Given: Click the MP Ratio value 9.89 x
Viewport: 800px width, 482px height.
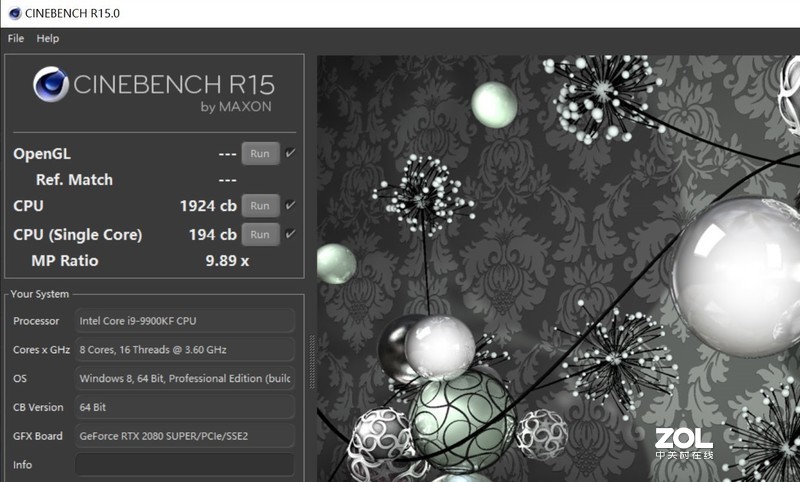Looking at the screenshot, I should coord(227,261).
